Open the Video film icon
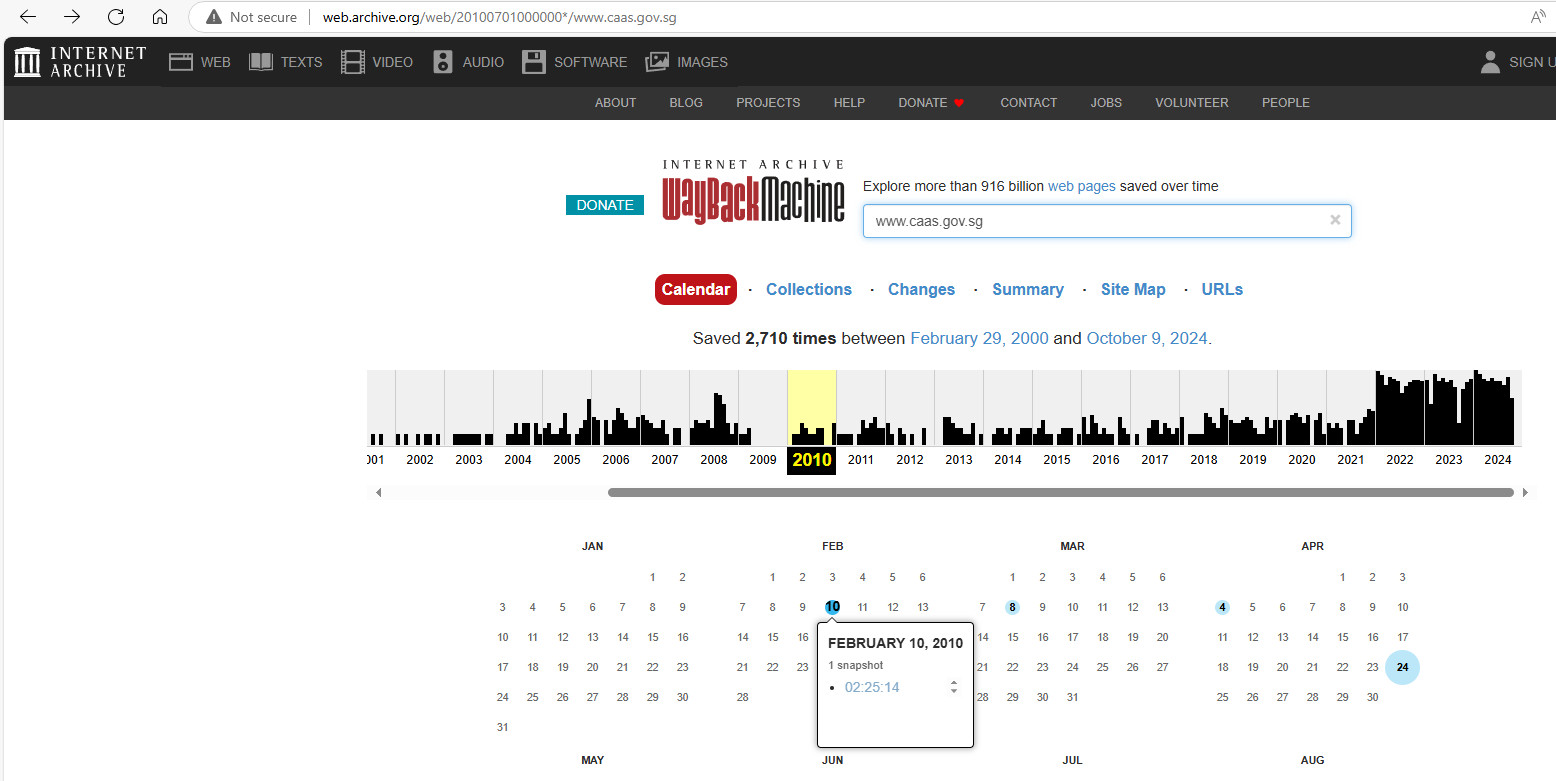 pos(353,62)
